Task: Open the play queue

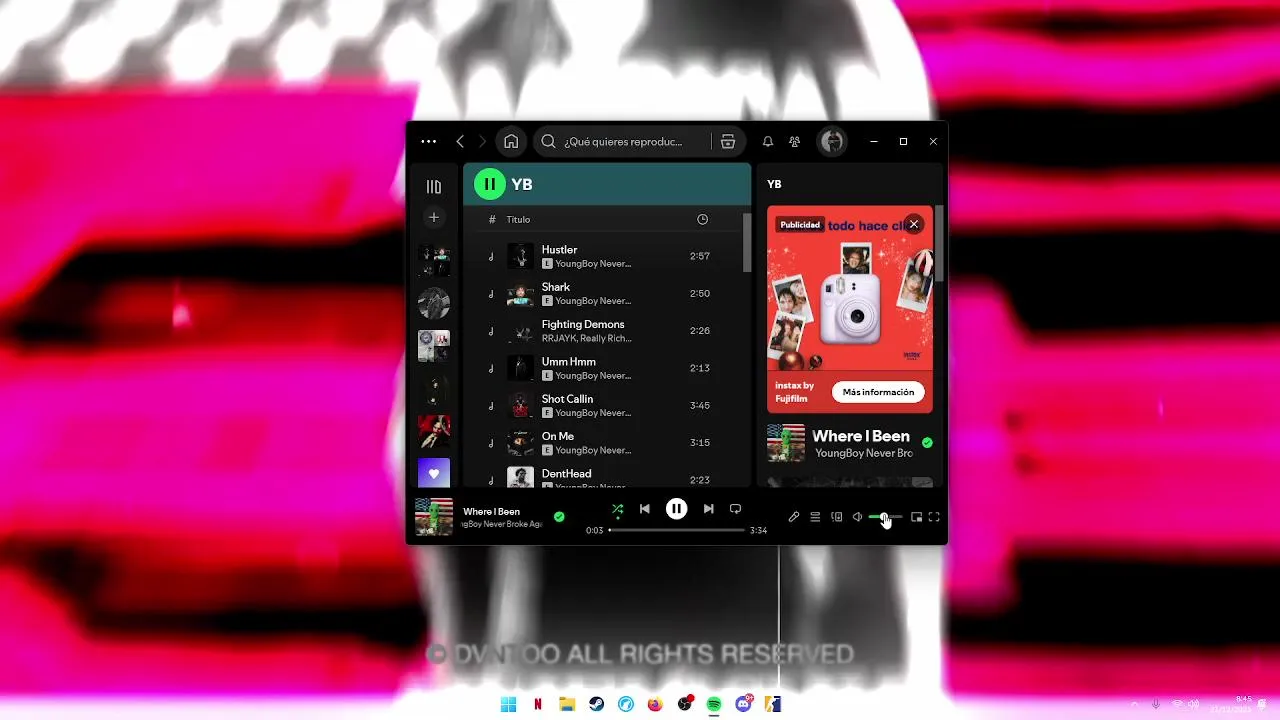Action: (x=815, y=517)
